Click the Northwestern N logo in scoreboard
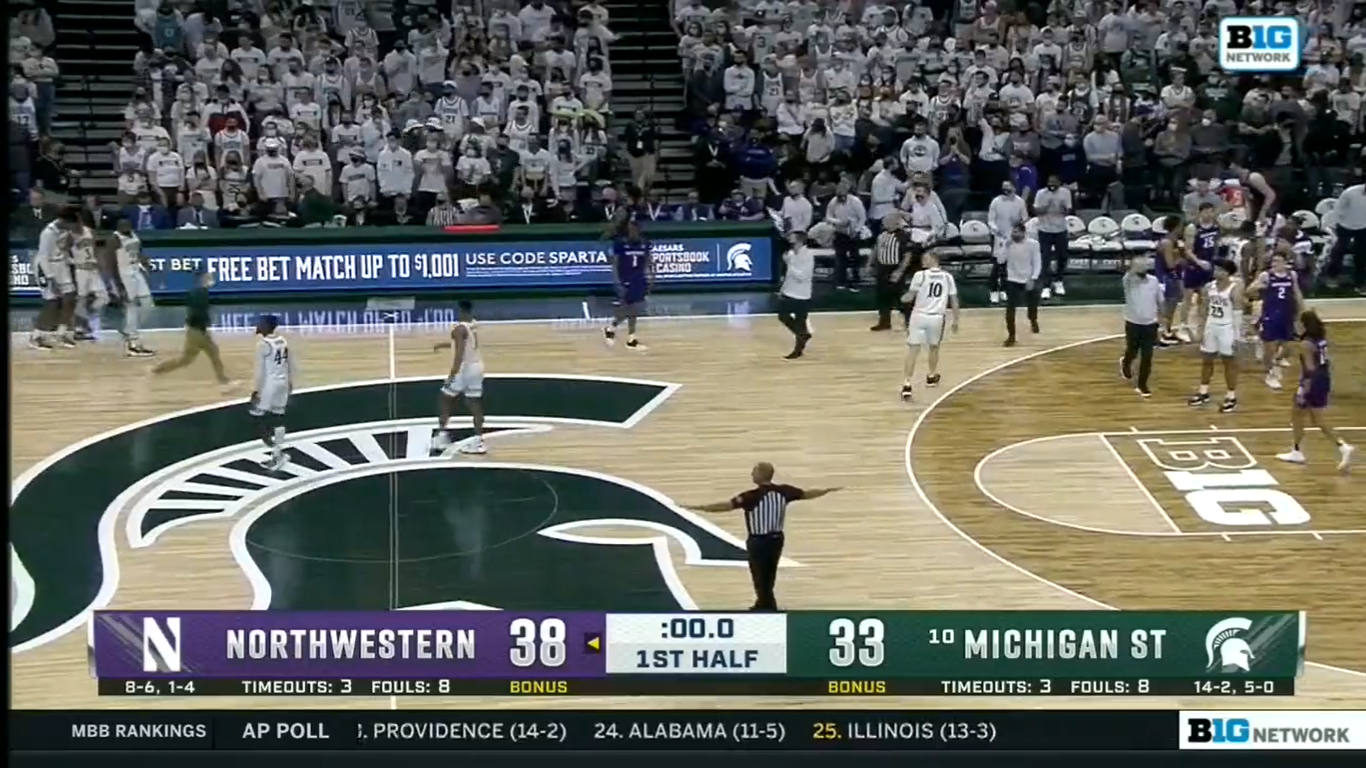The height and width of the screenshot is (768, 1366). pos(162,644)
